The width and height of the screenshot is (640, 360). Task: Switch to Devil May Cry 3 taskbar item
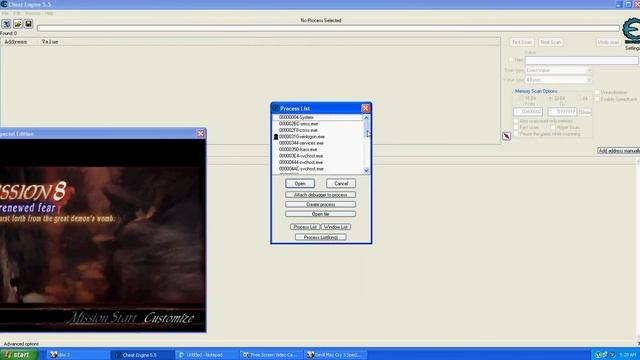point(336,355)
